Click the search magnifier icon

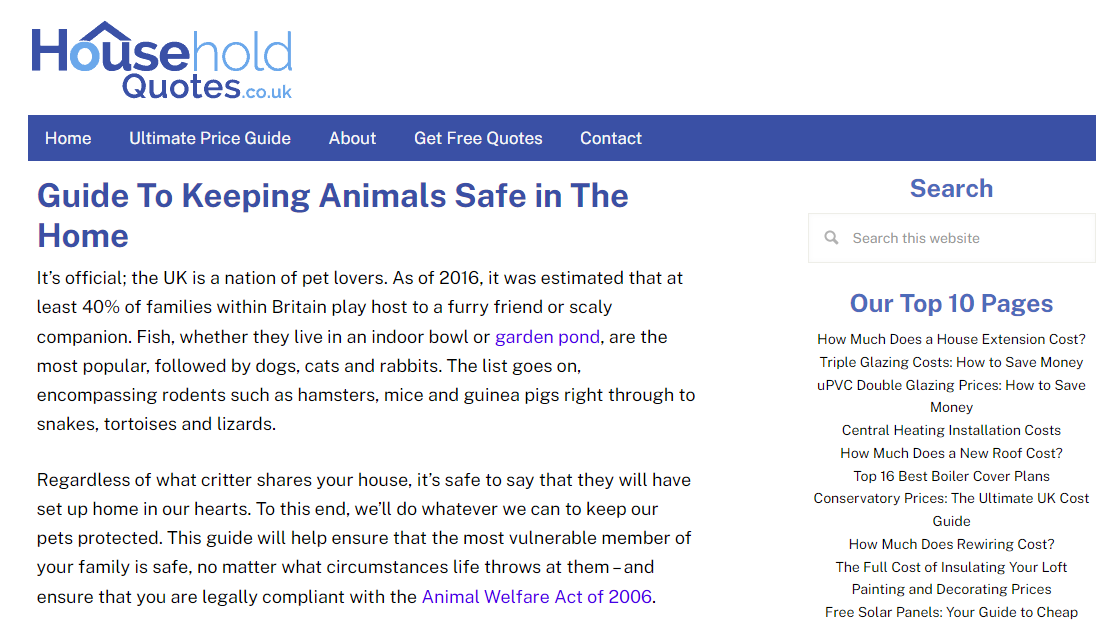(831, 238)
